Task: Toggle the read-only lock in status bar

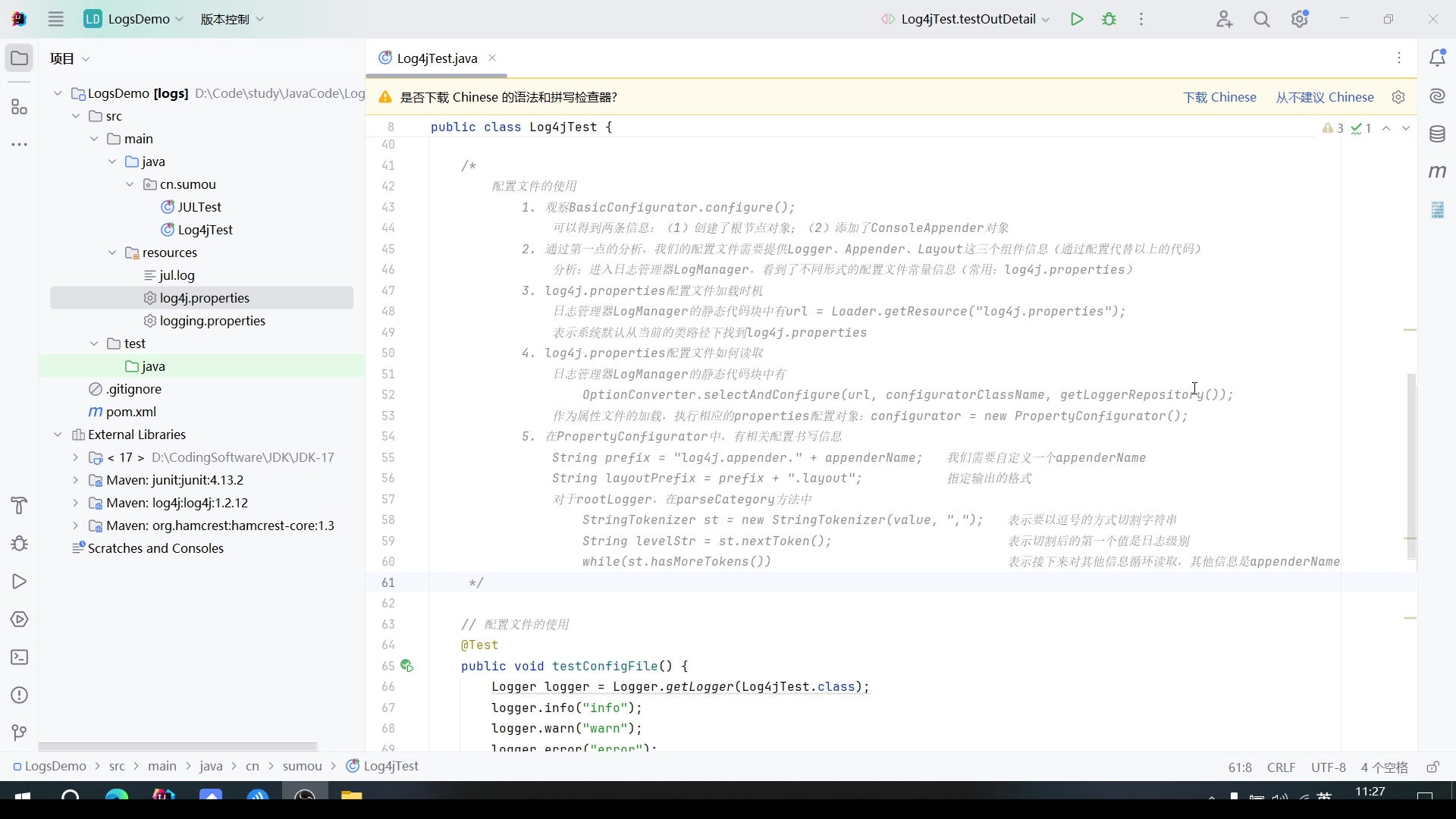Action: click(x=1432, y=767)
